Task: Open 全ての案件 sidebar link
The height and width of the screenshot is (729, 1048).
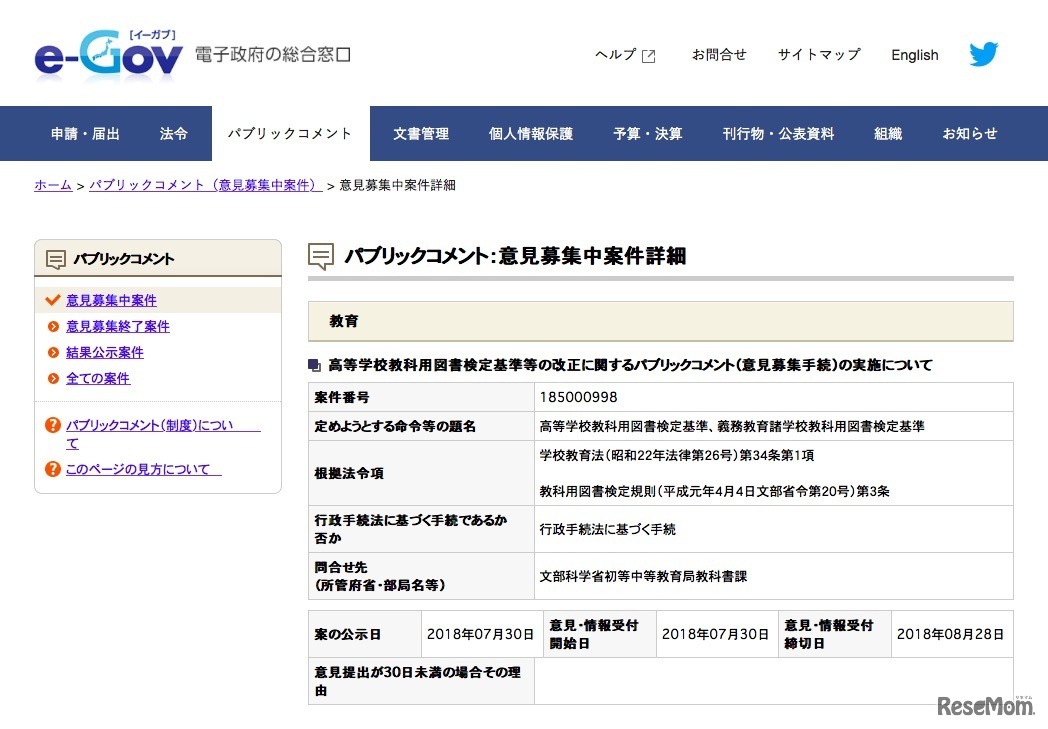Action: pos(98,379)
